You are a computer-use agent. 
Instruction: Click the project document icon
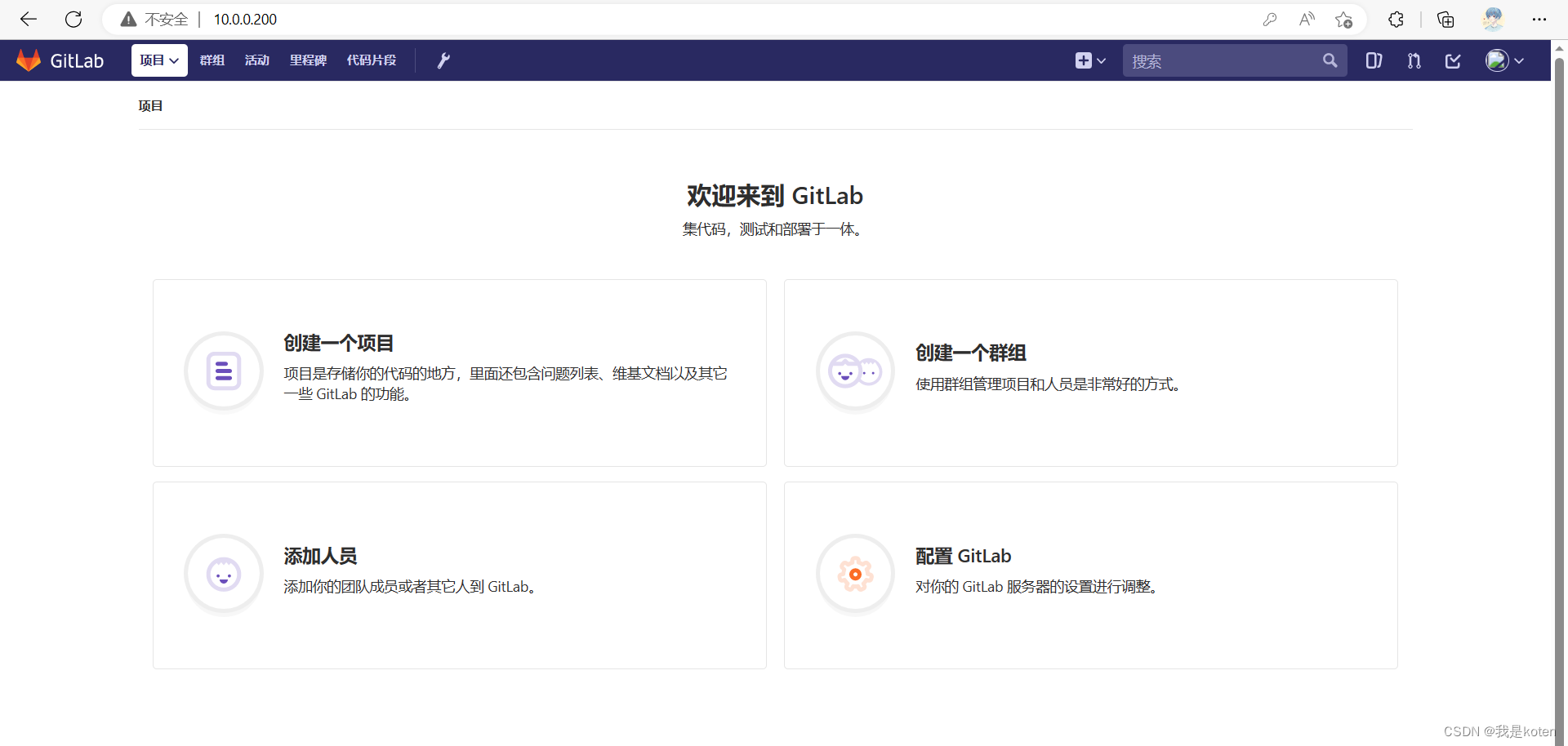click(x=224, y=372)
